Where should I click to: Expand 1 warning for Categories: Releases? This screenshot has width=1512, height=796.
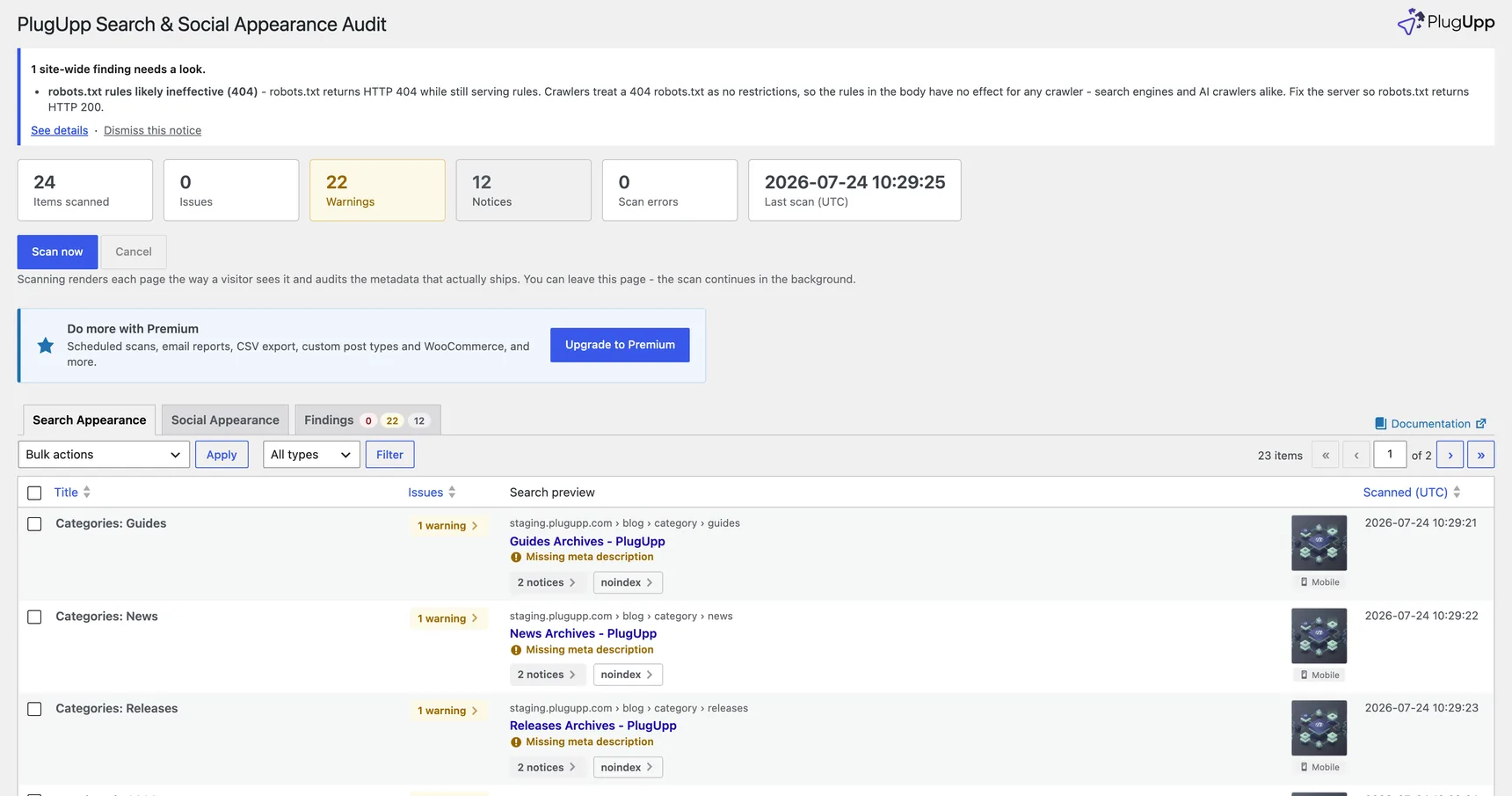point(447,712)
